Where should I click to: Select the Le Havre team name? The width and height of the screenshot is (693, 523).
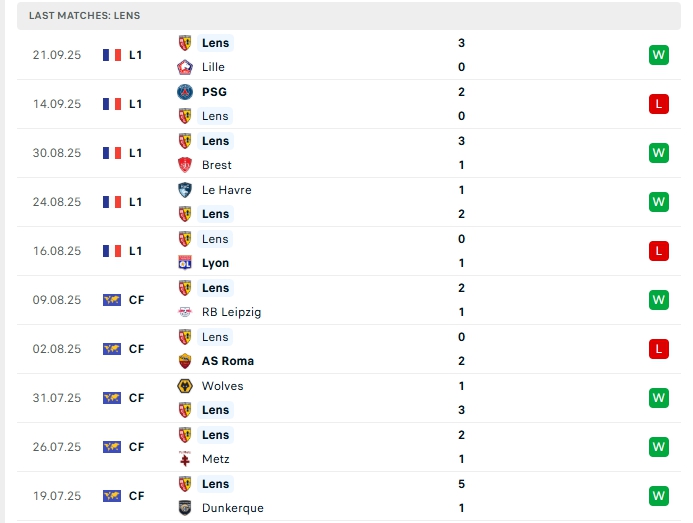click(x=226, y=190)
